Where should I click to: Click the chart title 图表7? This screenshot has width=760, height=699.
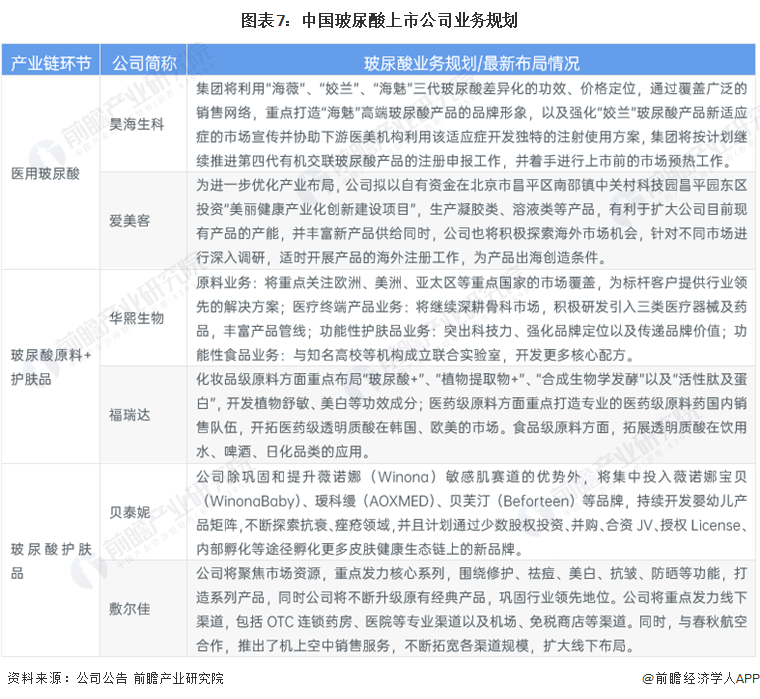pos(380,20)
